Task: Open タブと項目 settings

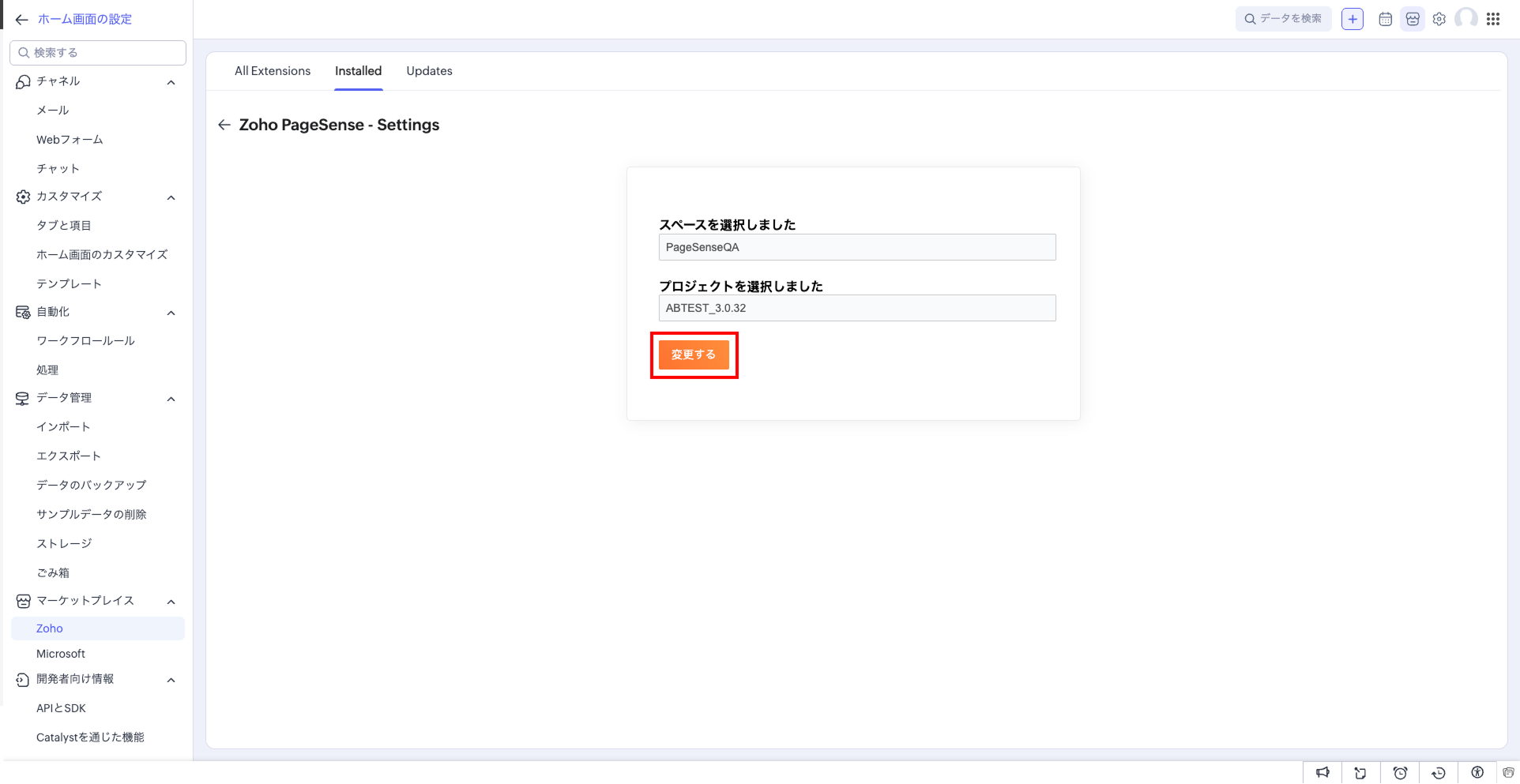Action: tap(64, 226)
